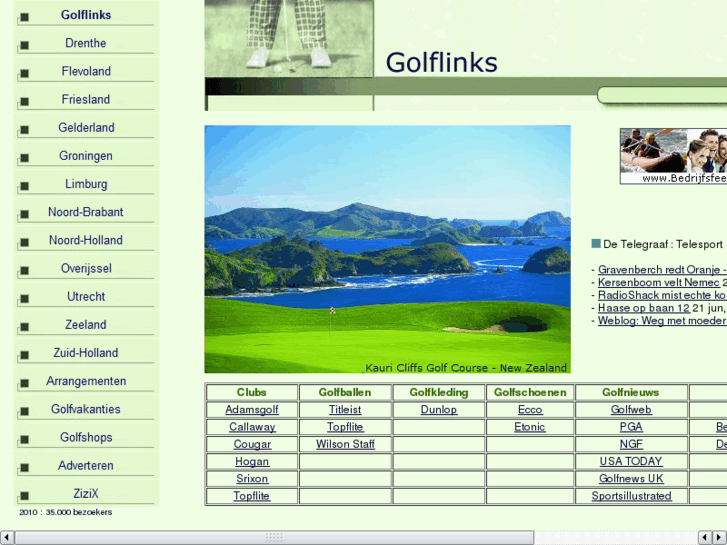The height and width of the screenshot is (545, 727).
Task: Click the Golfnieuws column header
Action: pos(631,392)
